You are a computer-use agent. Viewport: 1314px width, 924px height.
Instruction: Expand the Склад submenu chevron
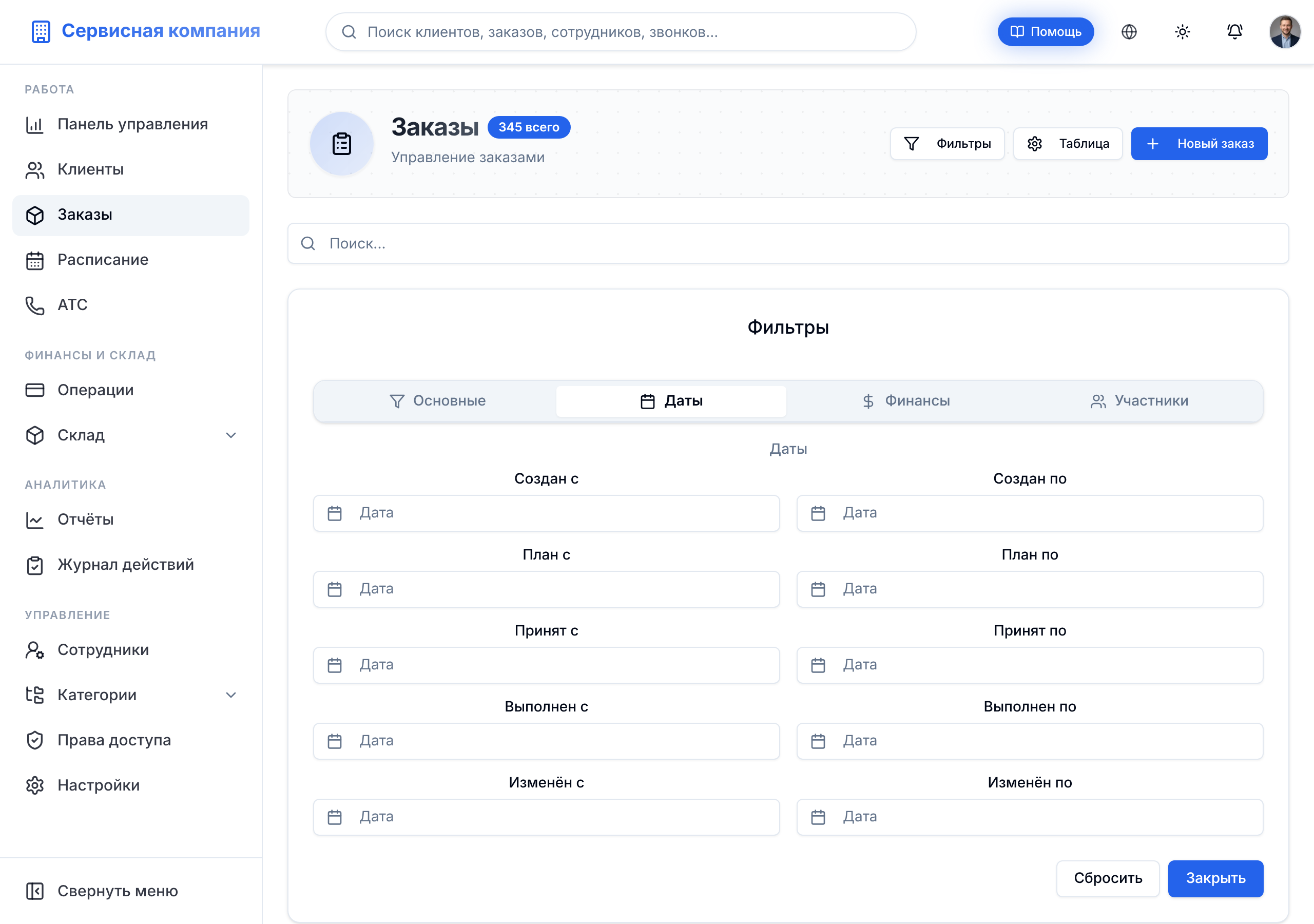tap(230, 436)
